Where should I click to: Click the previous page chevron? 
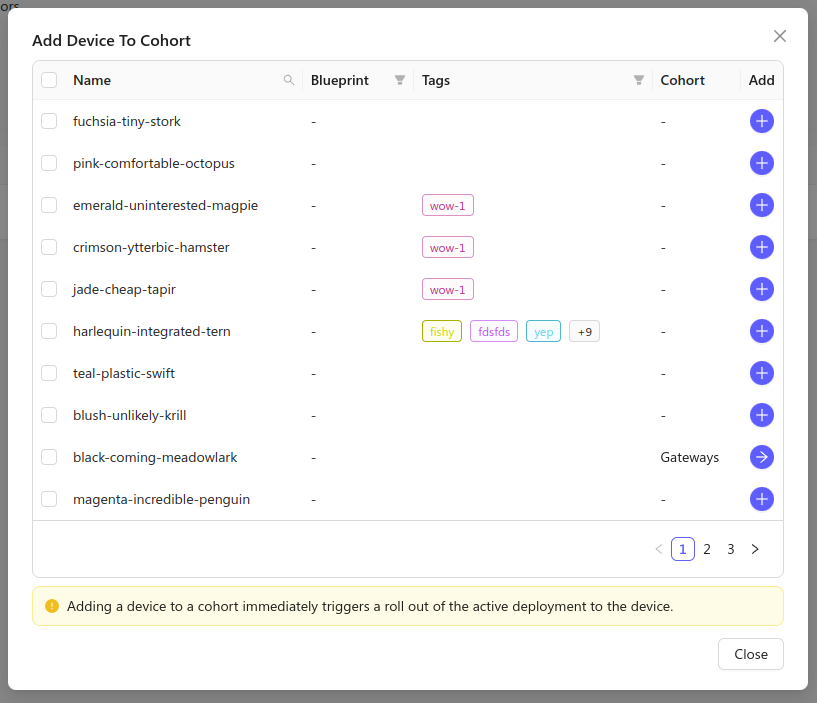(658, 549)
